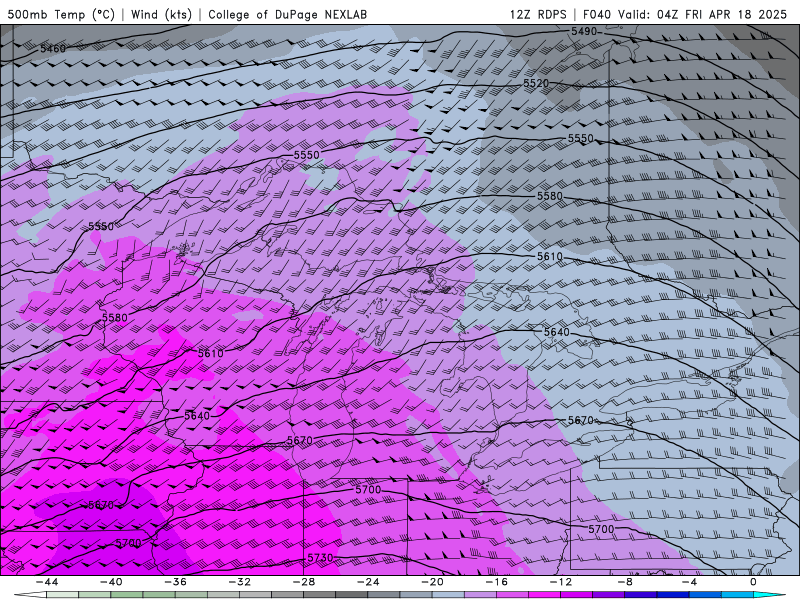Click the 0 tick on the temperature scale
Screen dimensions: 800x600
point(753,582)
